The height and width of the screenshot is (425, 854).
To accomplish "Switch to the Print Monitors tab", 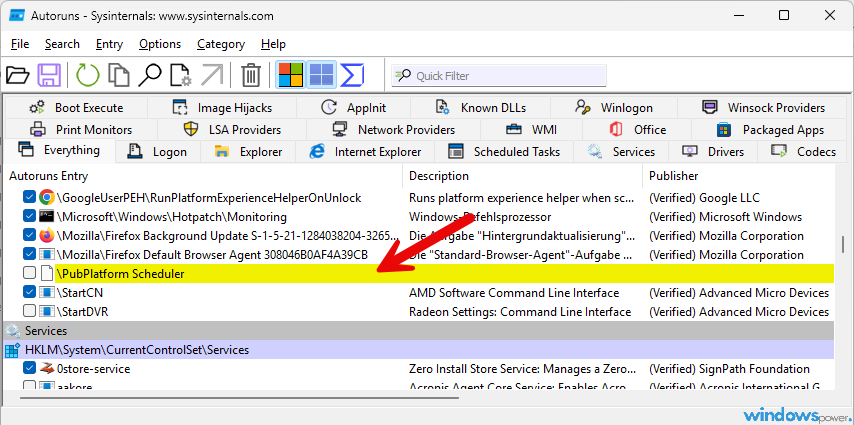I will 81,130.
